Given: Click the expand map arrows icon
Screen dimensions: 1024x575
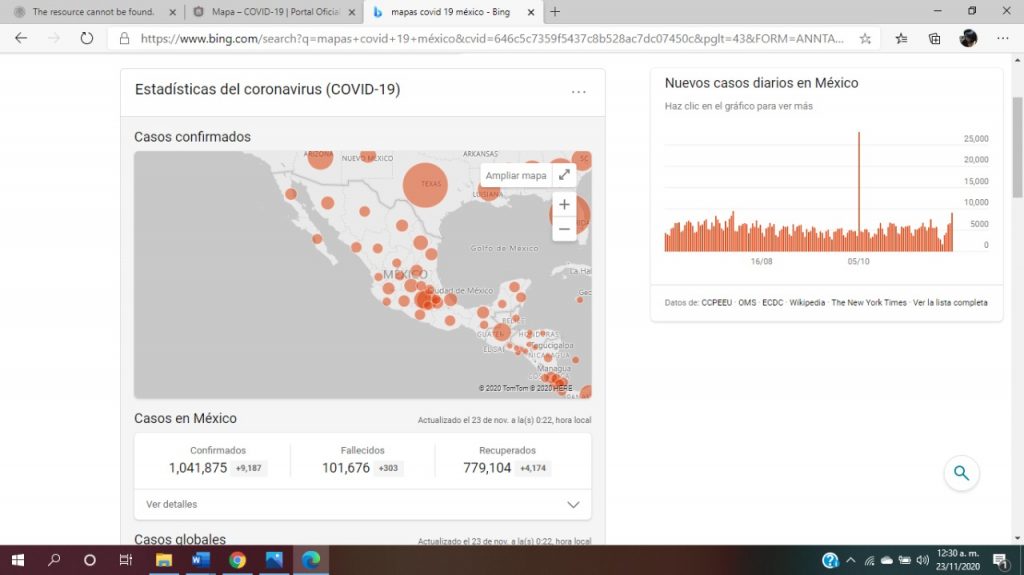Looking at the screenshot, I should tap(564, 174).
